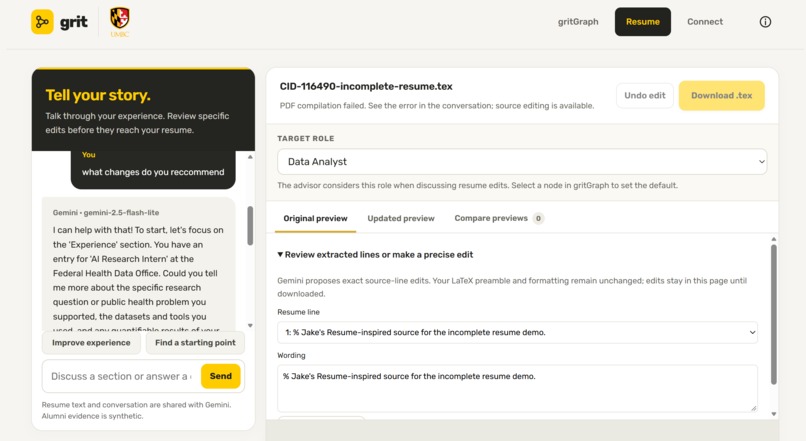This screenshot has height=441, width=806.
Task: Click the 'PDF compilation failed' status message
Action: pos(437,106)
